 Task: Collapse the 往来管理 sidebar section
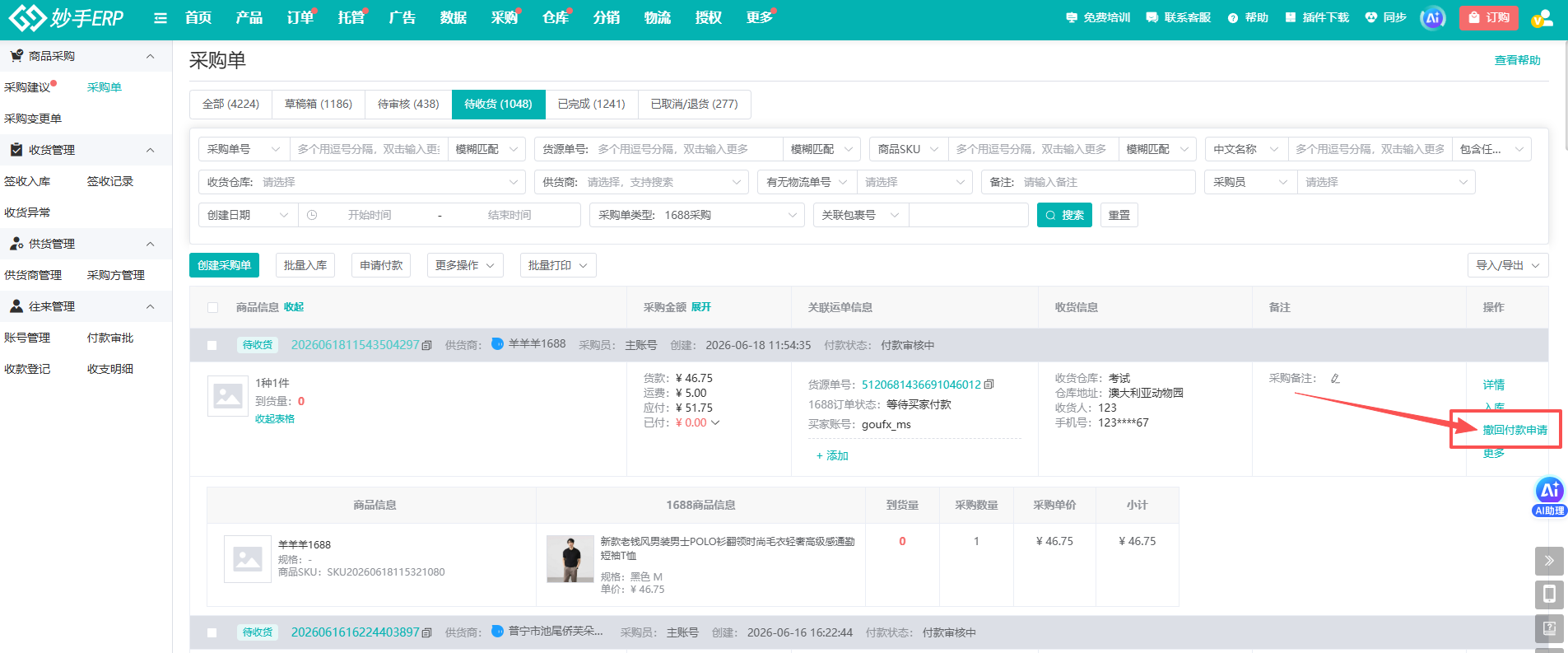pos(150,306)
